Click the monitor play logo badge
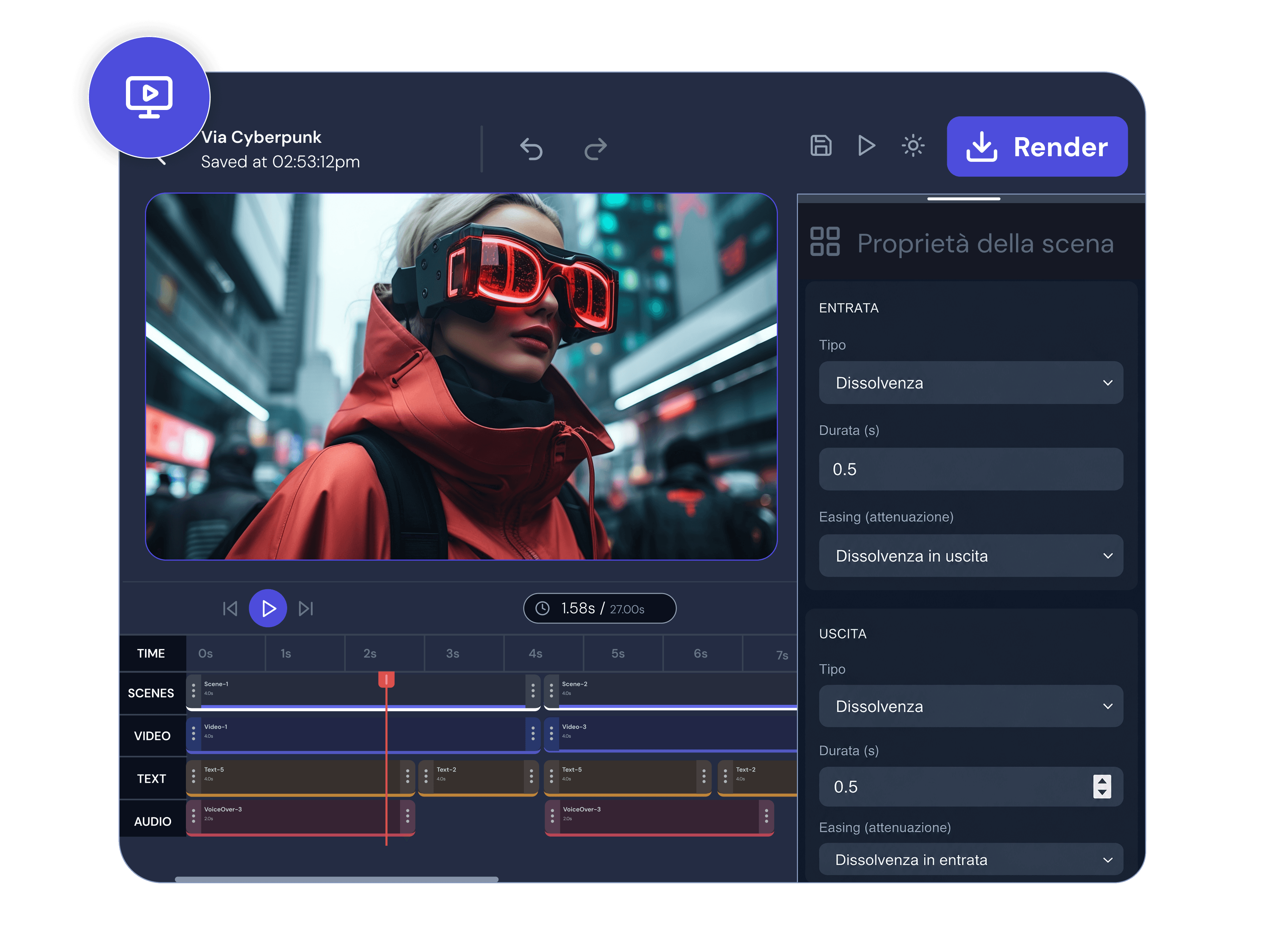 tap(149, 98)
